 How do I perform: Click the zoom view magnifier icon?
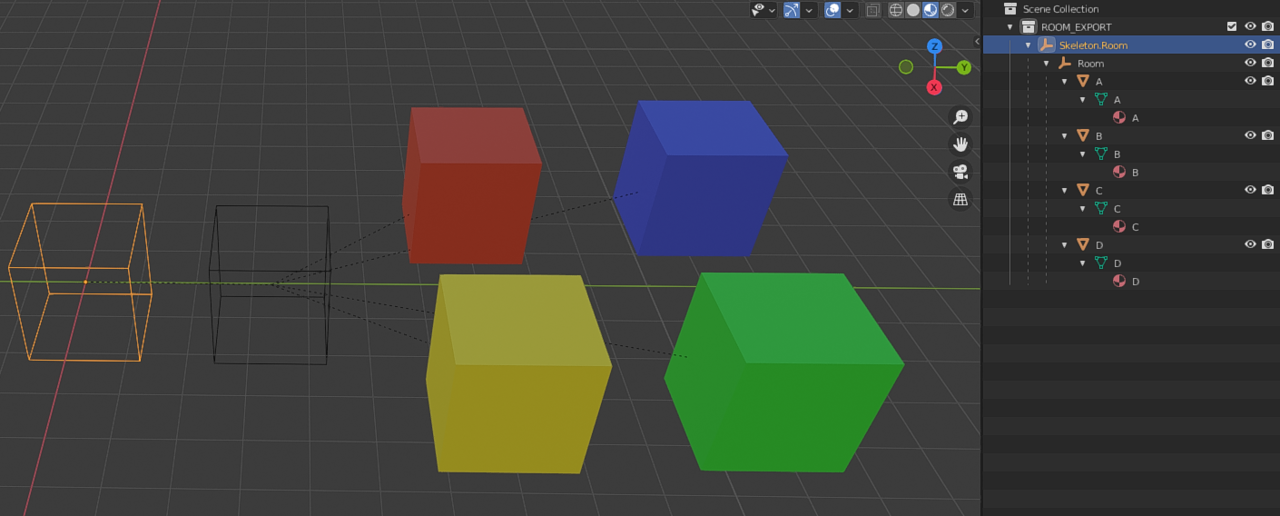[x=960, y=117]
